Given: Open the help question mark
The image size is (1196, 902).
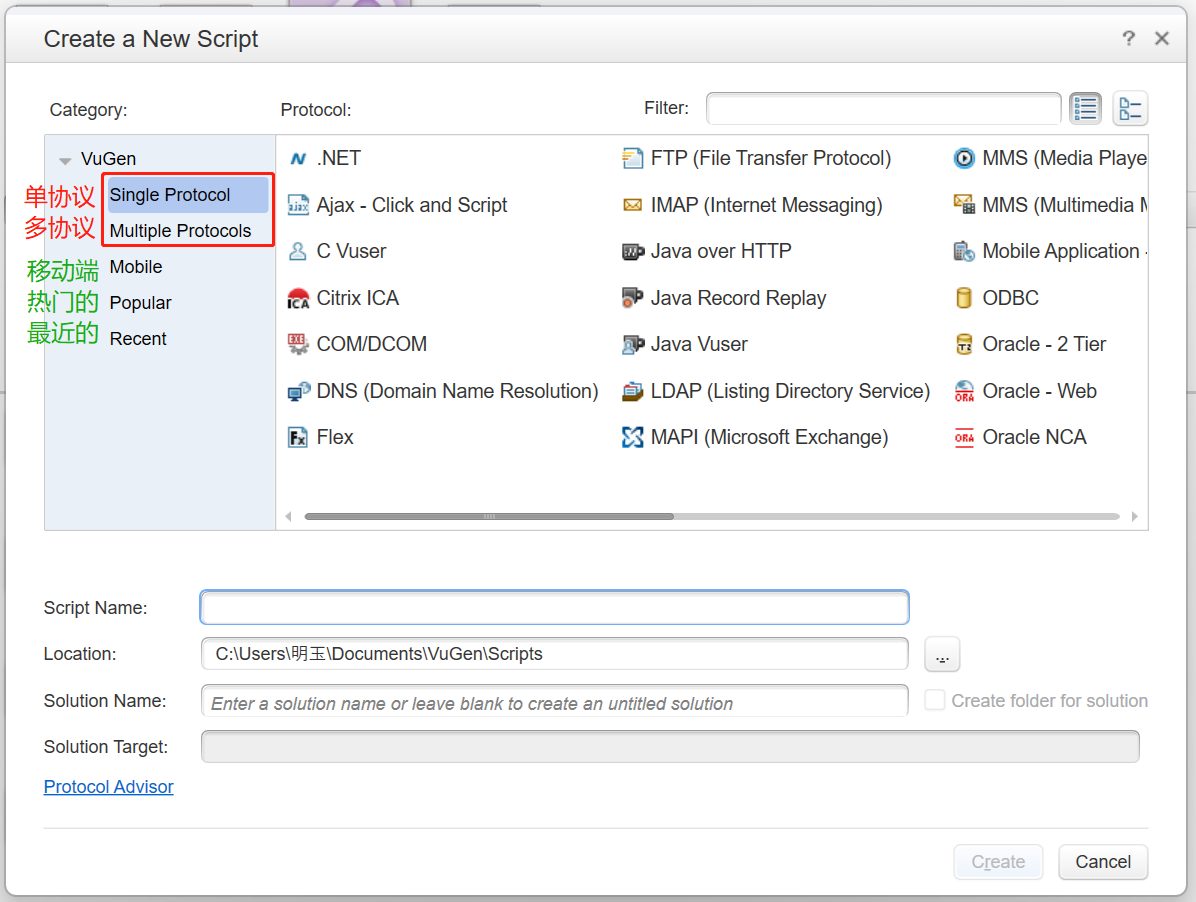Looking at the screenshot, I should coord(1128,38).
